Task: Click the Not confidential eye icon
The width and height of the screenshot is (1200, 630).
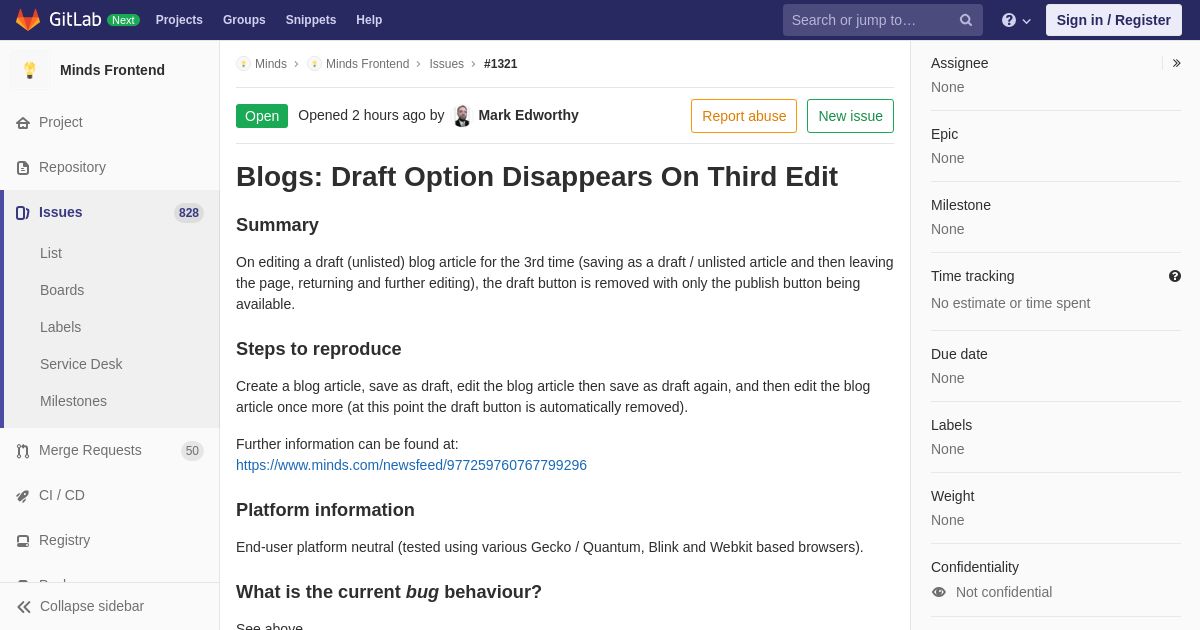Action: 939,592
